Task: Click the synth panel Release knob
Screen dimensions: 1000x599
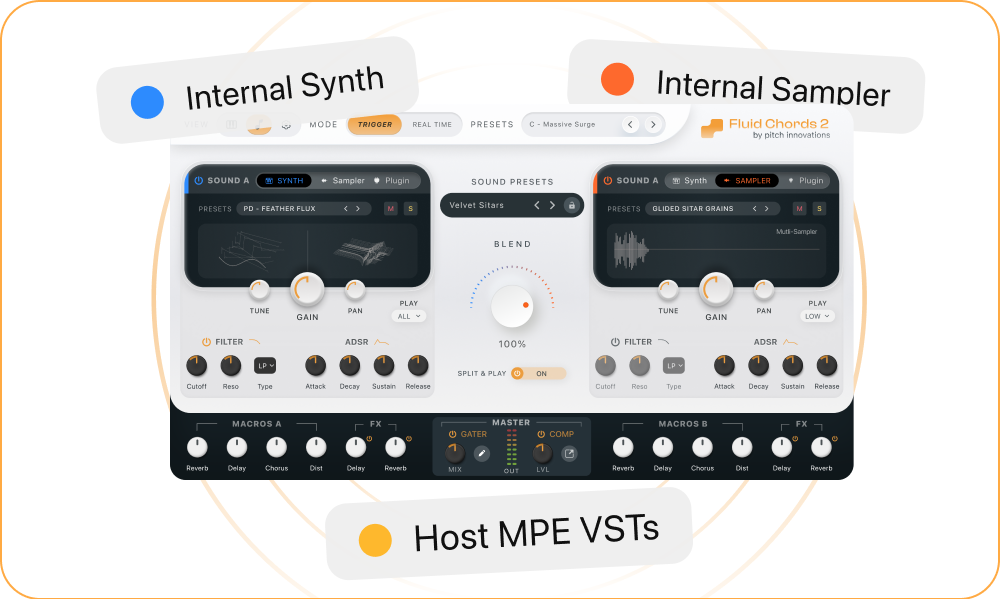Action: coord(418,366)
